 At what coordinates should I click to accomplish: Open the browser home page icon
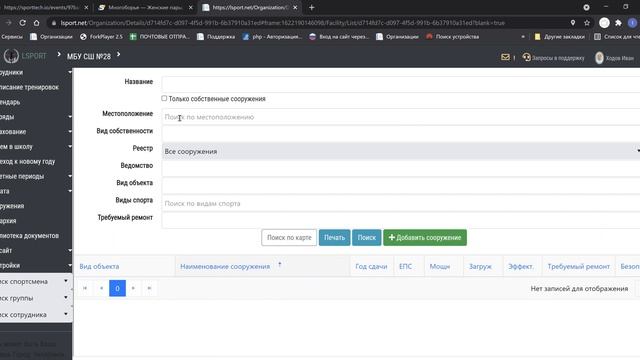pos(36,23)
